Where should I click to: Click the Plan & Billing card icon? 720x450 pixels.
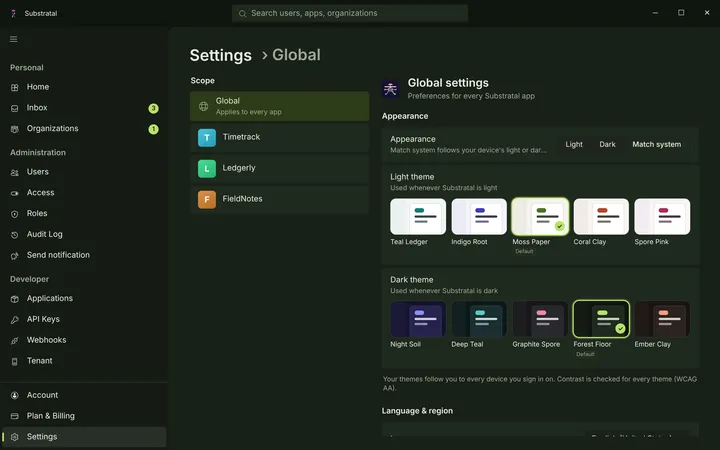(15, 416)
